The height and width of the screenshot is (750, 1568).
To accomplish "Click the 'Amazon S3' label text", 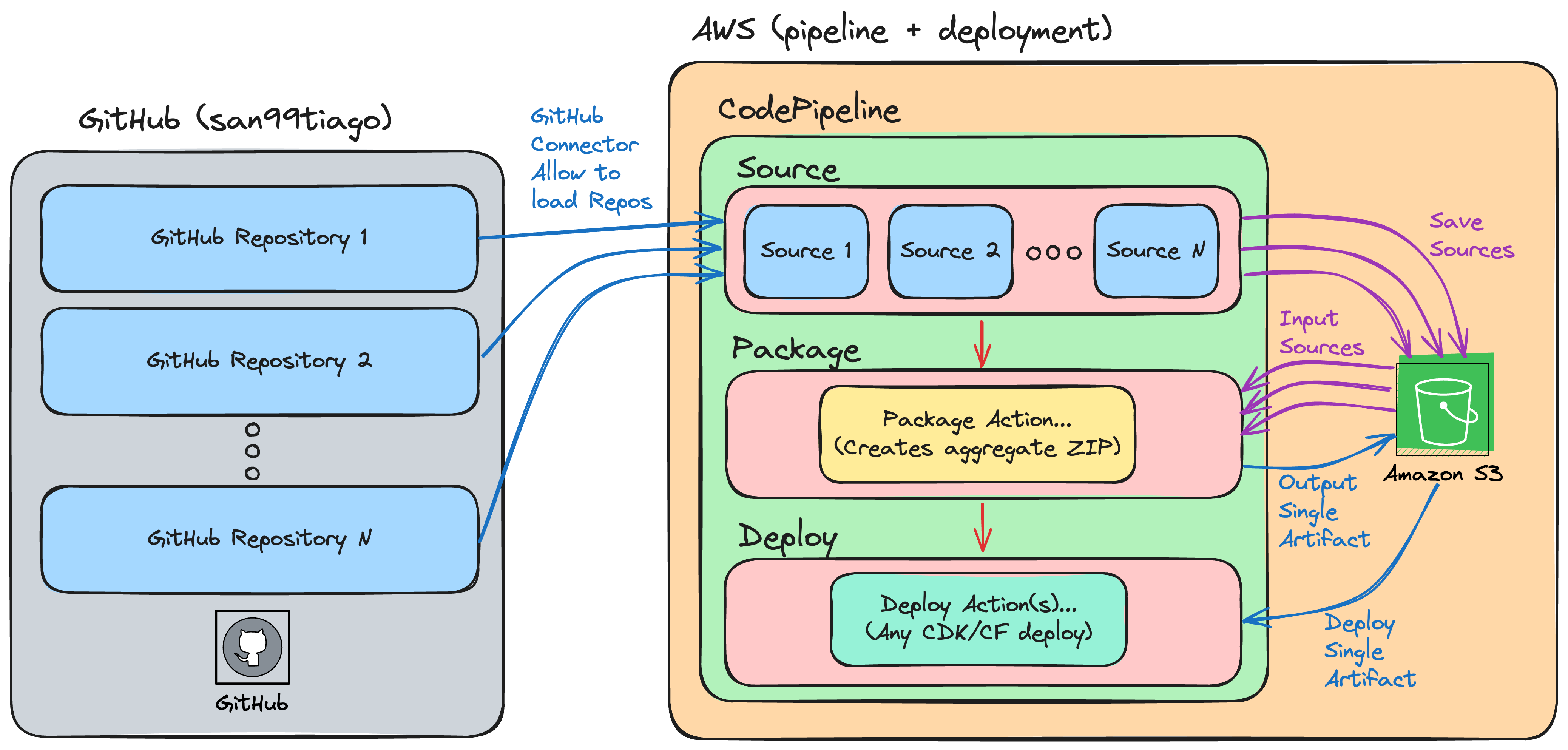I will 1443,474.
